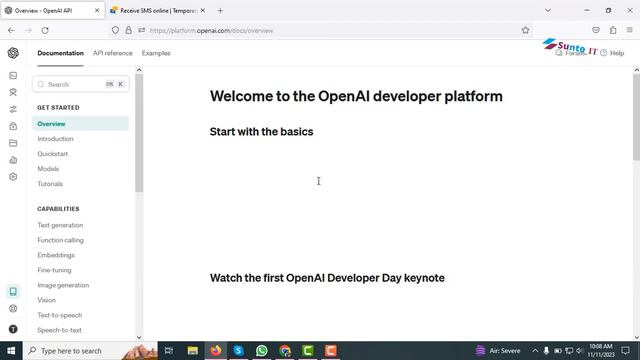Click into the docs Search field
The image size is (640, 360).
81,84
